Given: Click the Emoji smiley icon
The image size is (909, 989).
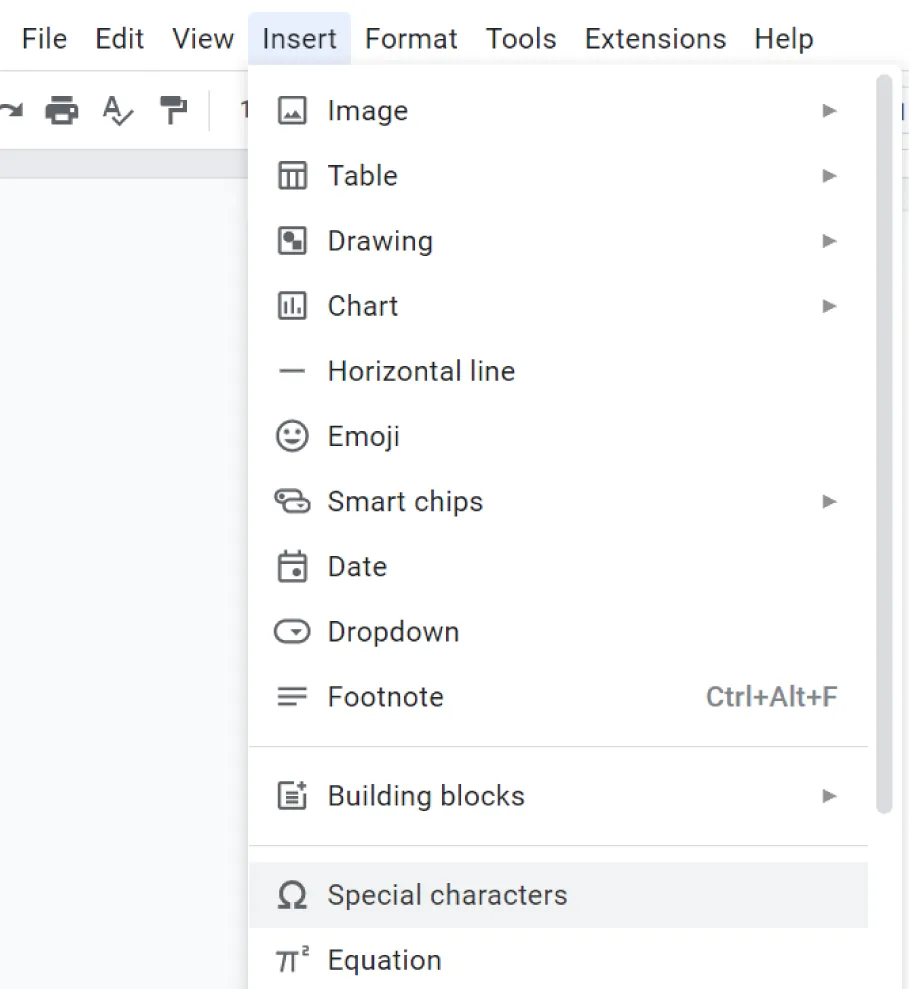Looking at the screenshot, I should point(293,436).
